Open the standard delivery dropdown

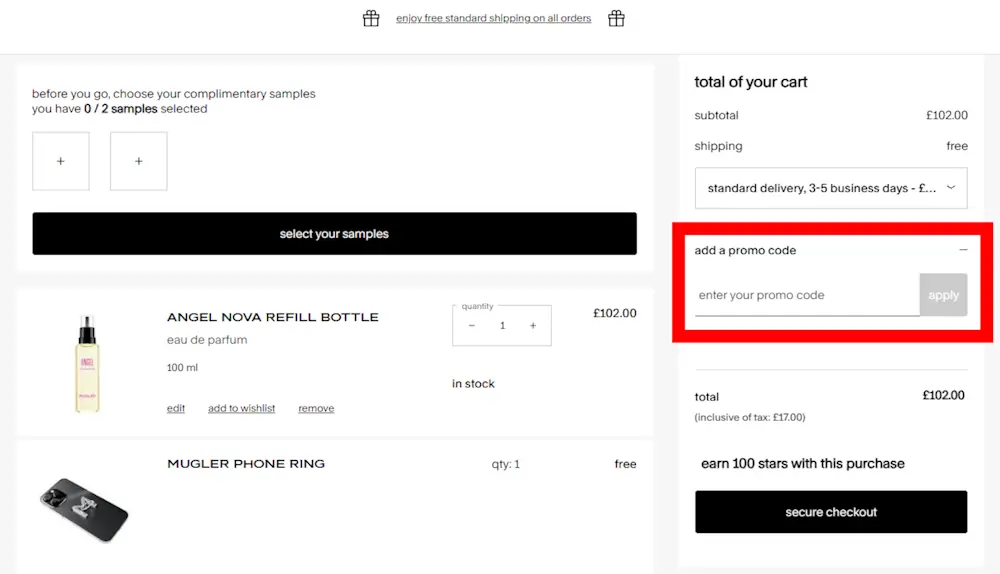831,188
